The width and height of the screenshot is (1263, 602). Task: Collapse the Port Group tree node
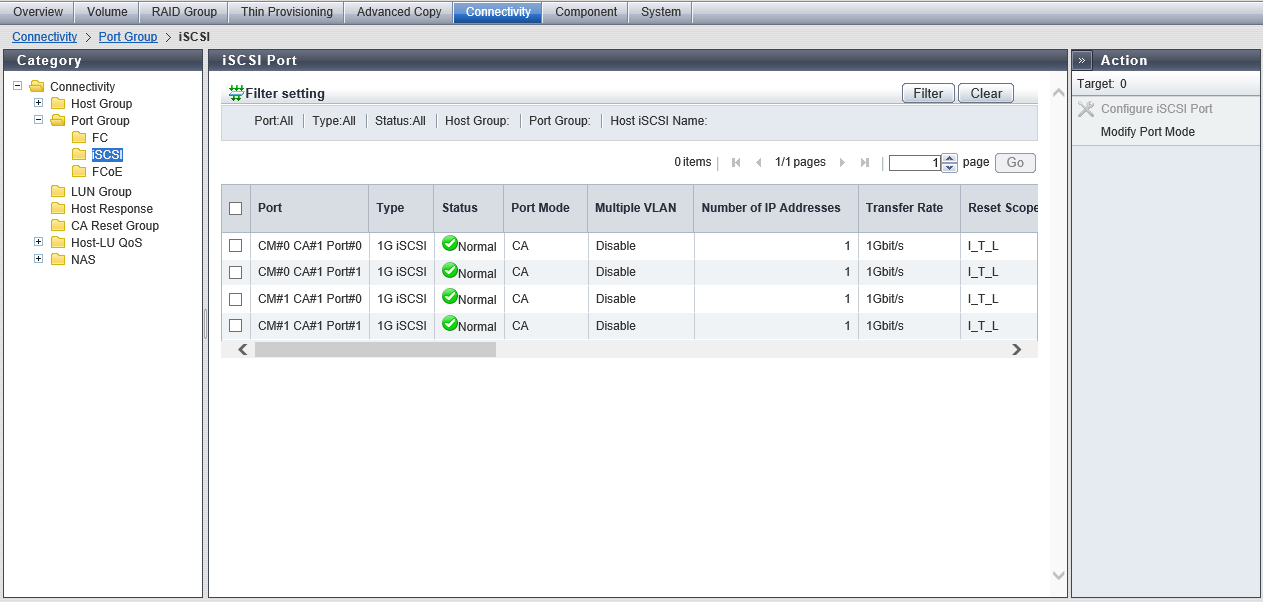[39, 120]
